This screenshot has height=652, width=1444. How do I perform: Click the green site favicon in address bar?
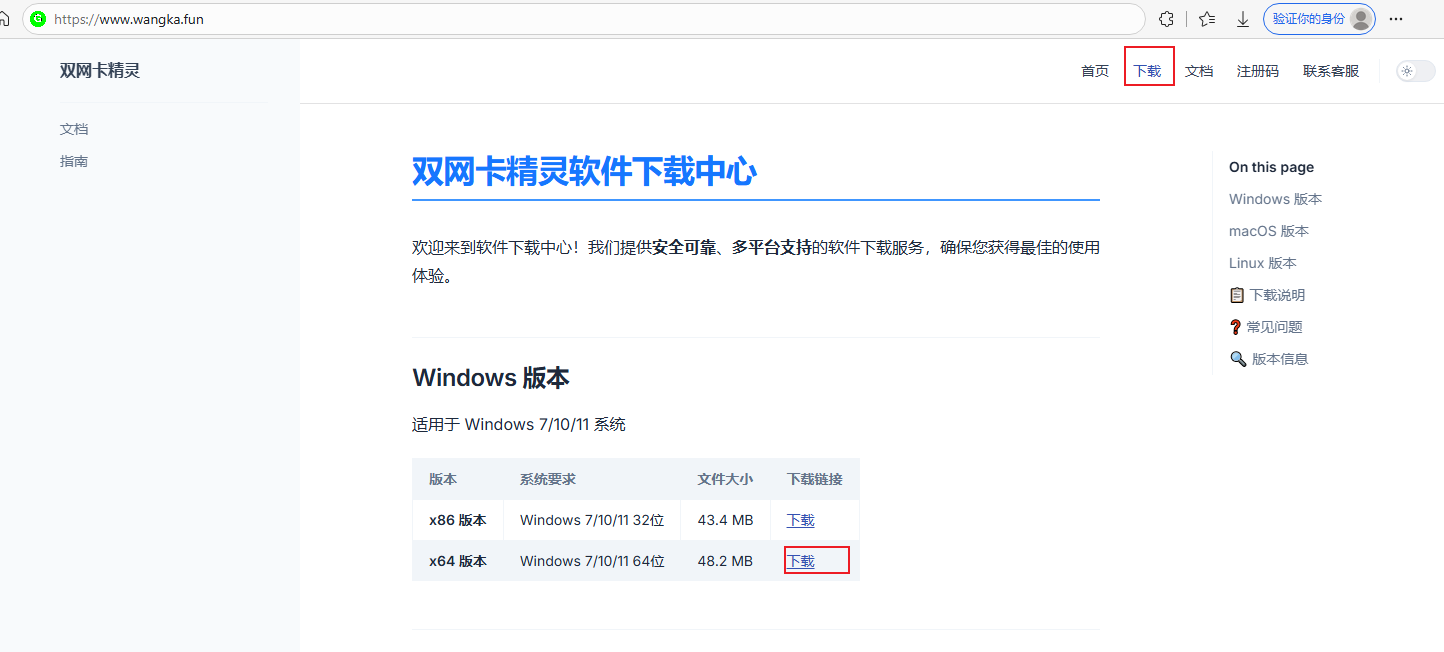[x=38, y=18]
